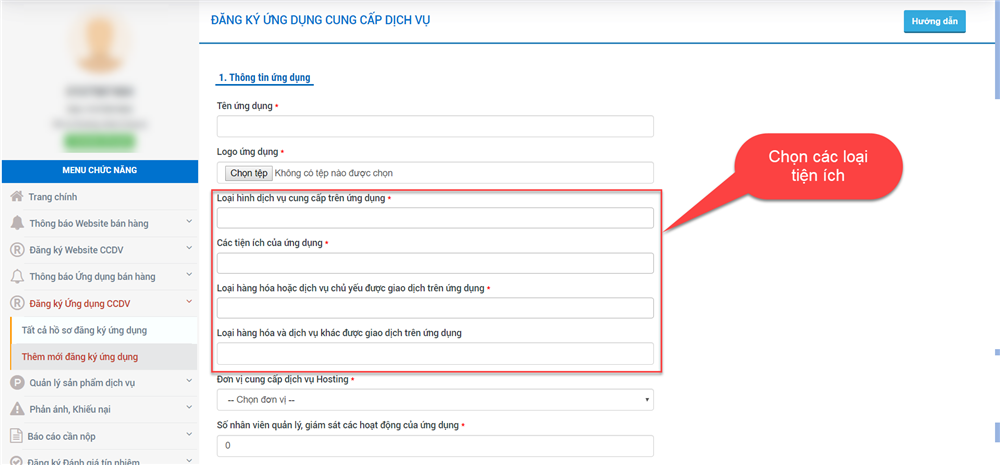Click the ĐĂNG KÝ ỨNG DỤNG CUNG CẤP DỊCH VỤ heading
This screenshot has width=1000, height=465.
[321, 20]
